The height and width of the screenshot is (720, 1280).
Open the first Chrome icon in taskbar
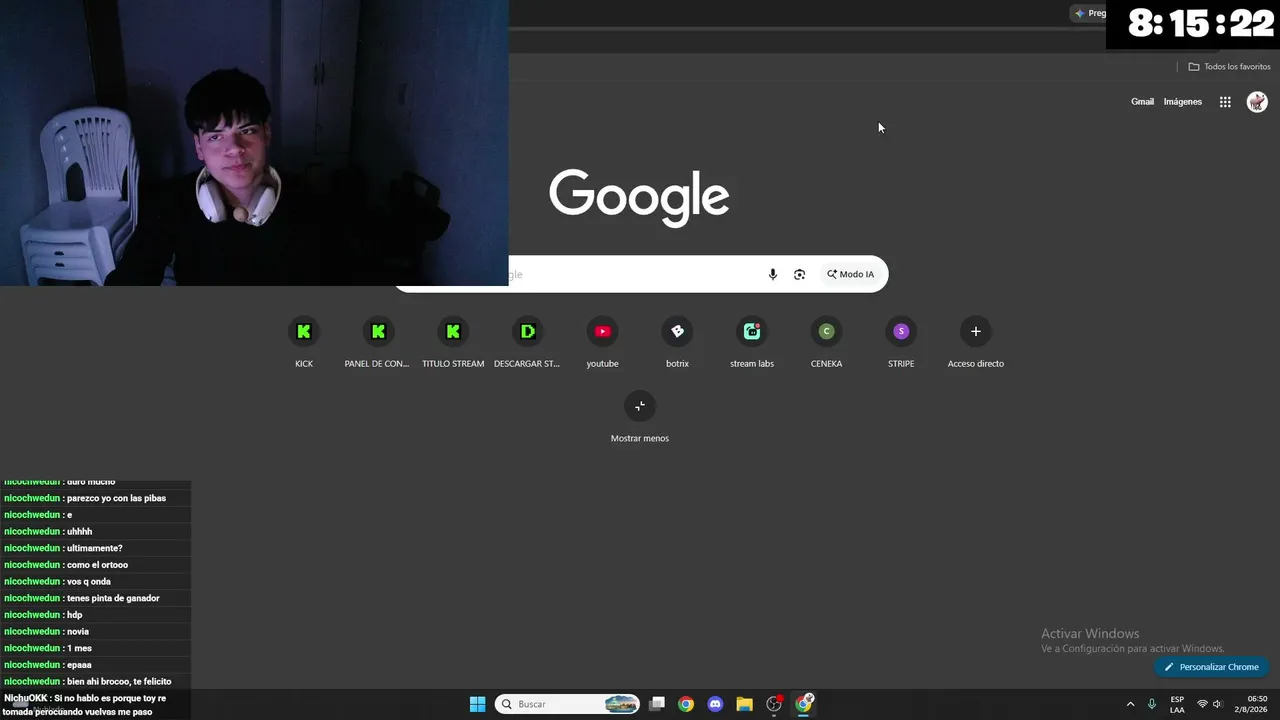tap(686, 704)
